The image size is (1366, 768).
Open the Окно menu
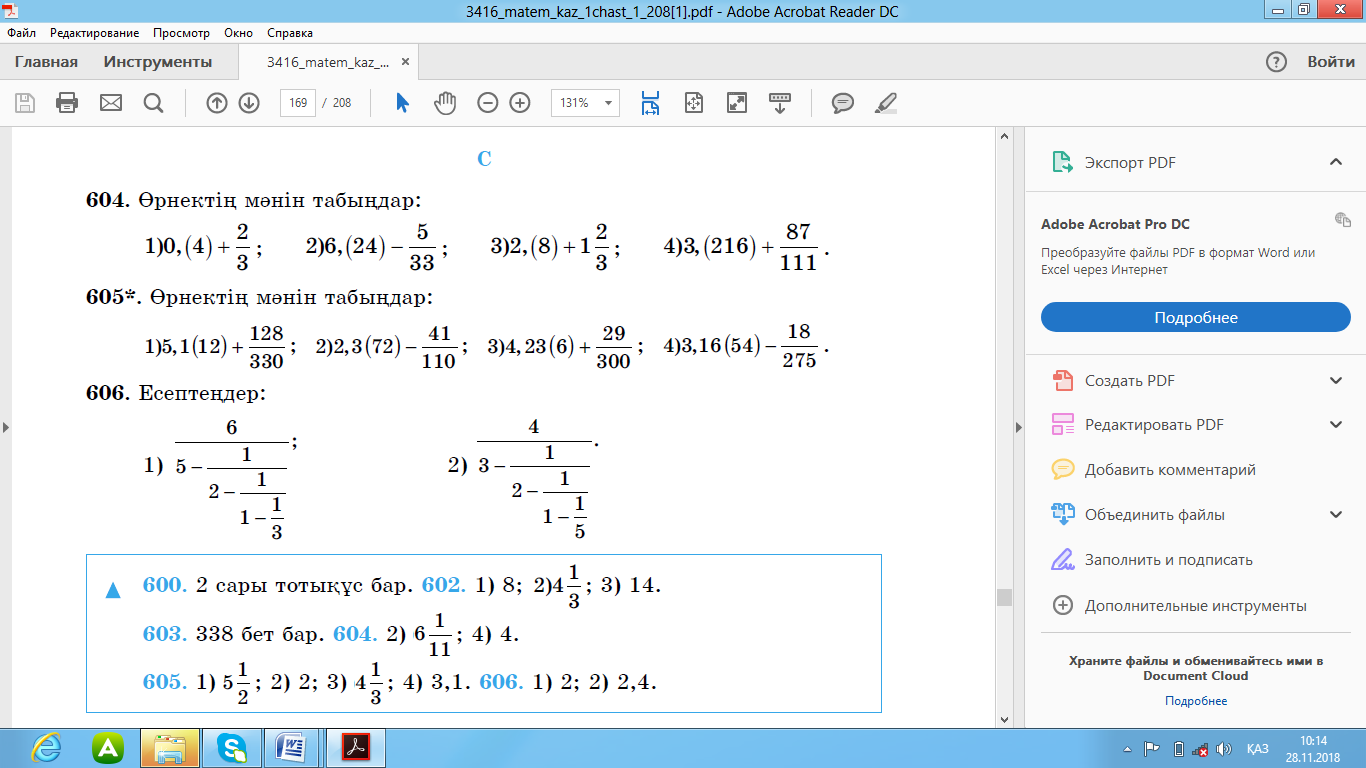238,33
